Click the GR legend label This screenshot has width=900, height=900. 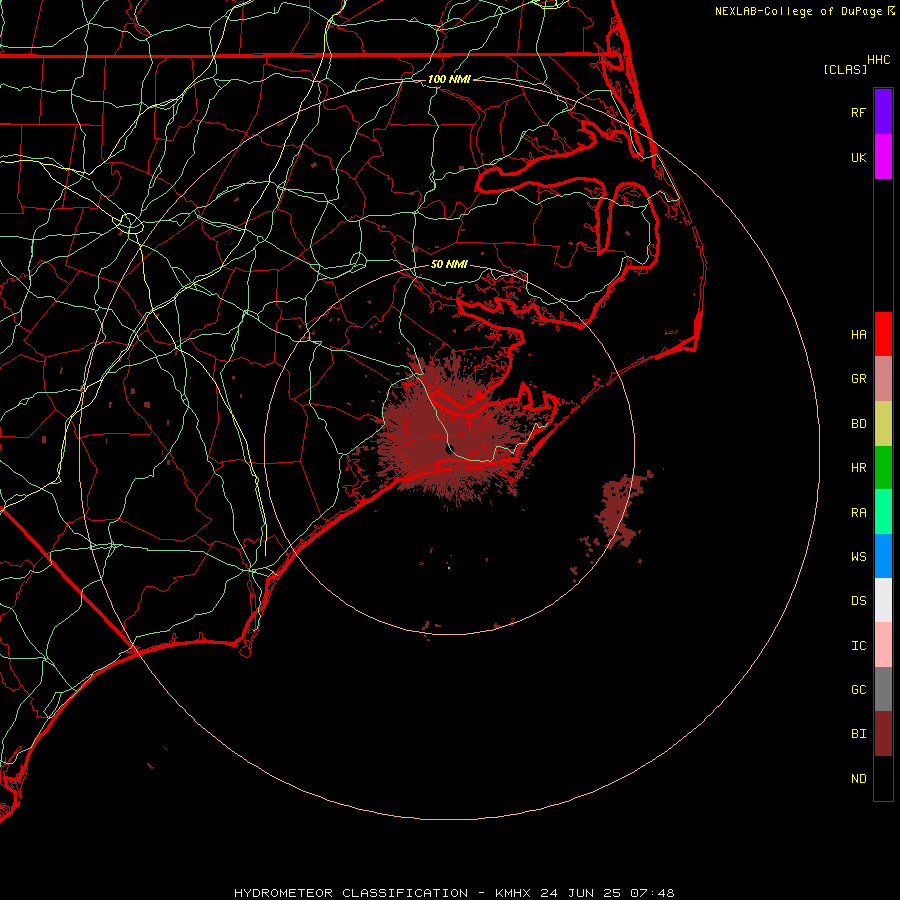[858, 378]
